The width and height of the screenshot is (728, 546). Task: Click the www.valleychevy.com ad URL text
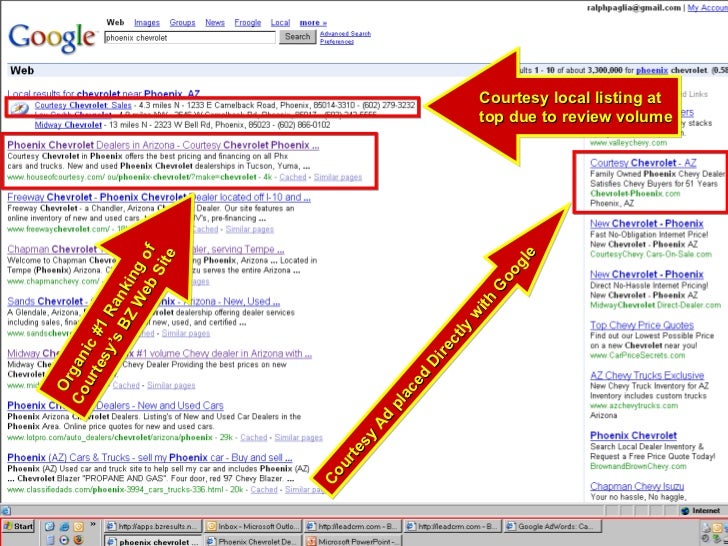tap(628, 143)
